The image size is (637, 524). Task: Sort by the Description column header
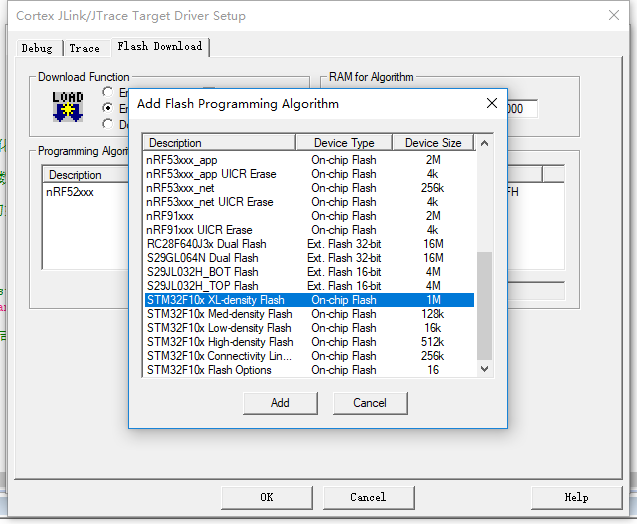[x=219, y=143]
